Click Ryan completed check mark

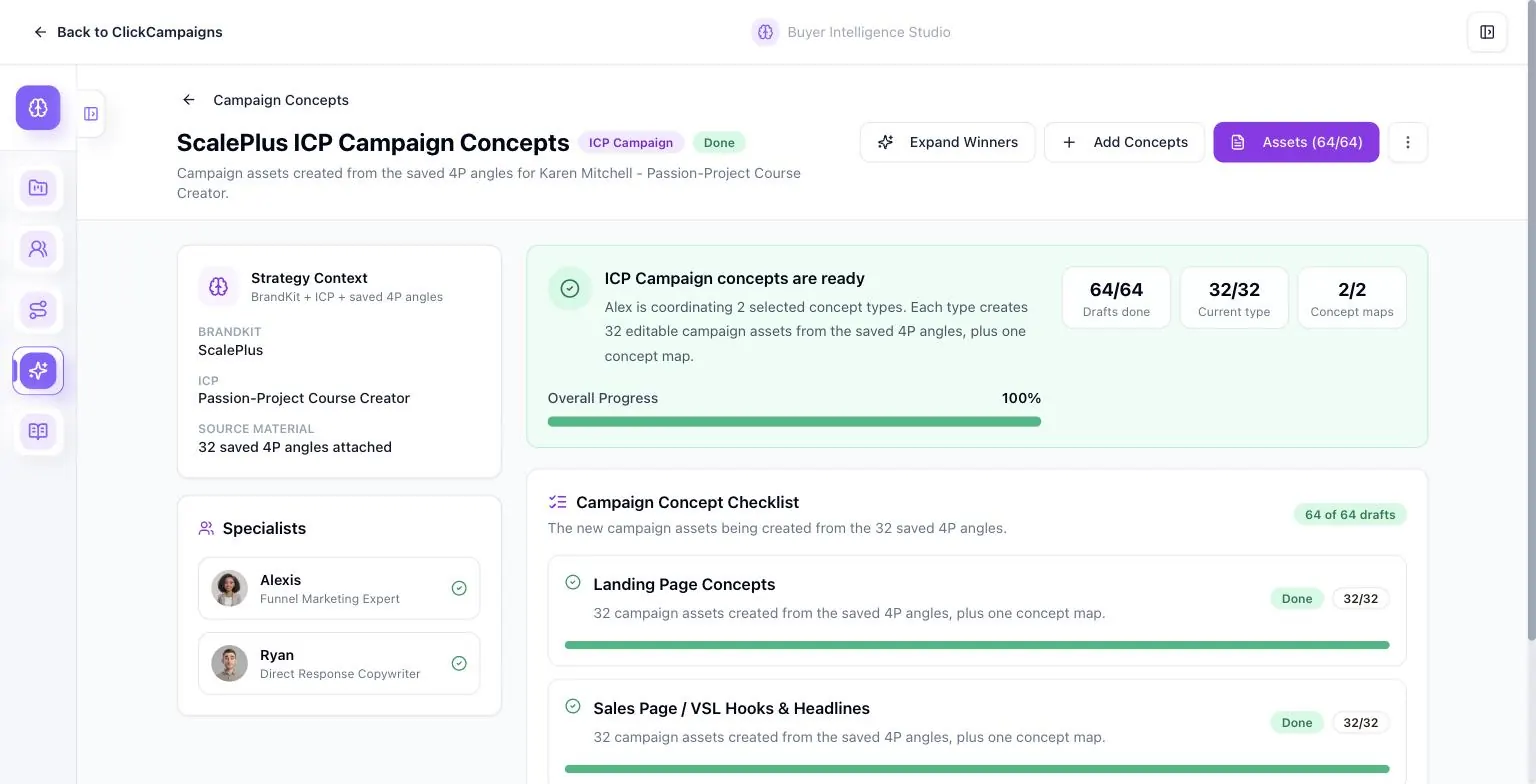(459, 663)
